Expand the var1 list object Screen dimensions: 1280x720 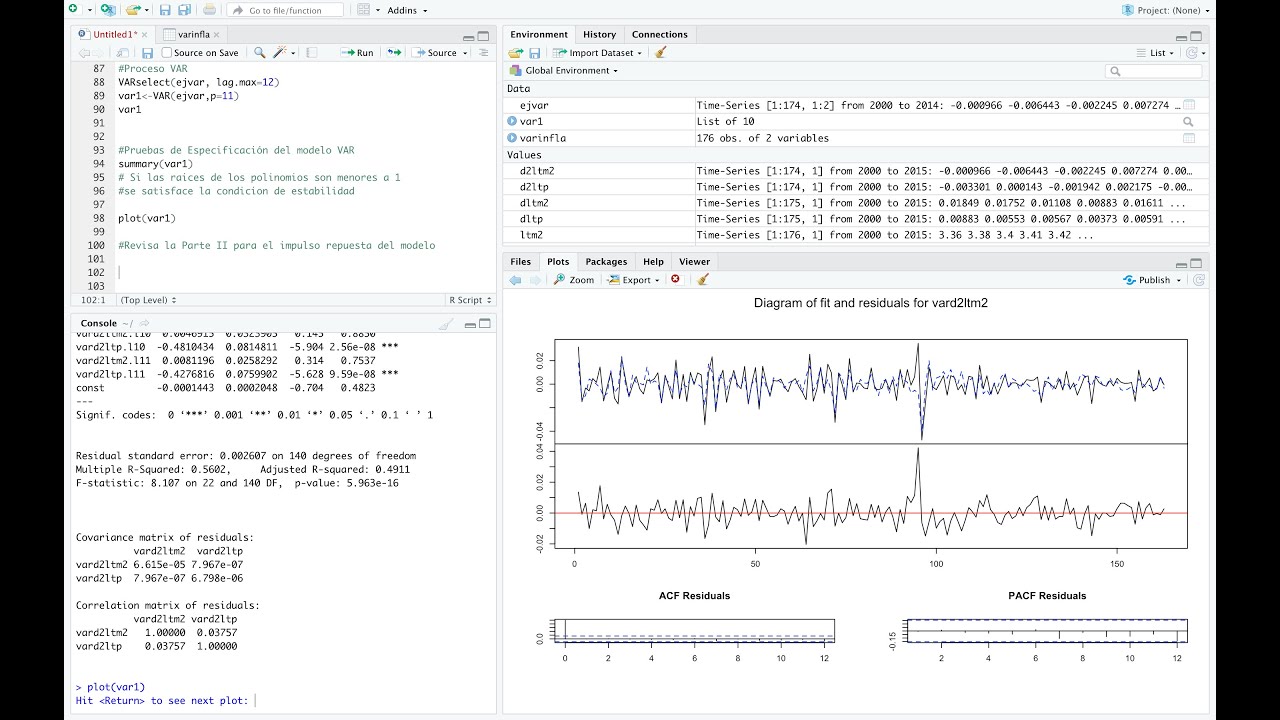pyautogui.click(x=512, y=121)
